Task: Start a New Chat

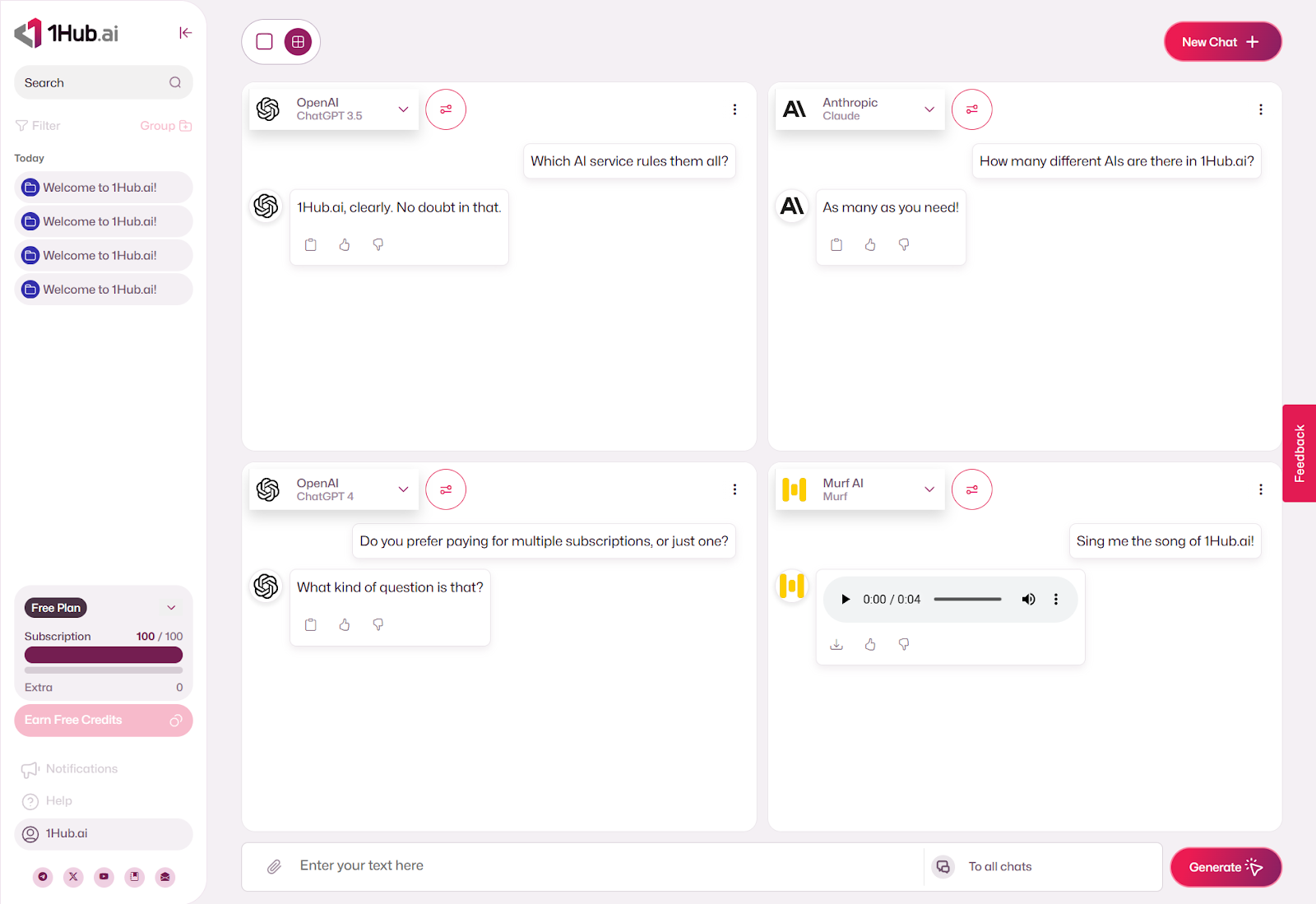Action: 1223,42
